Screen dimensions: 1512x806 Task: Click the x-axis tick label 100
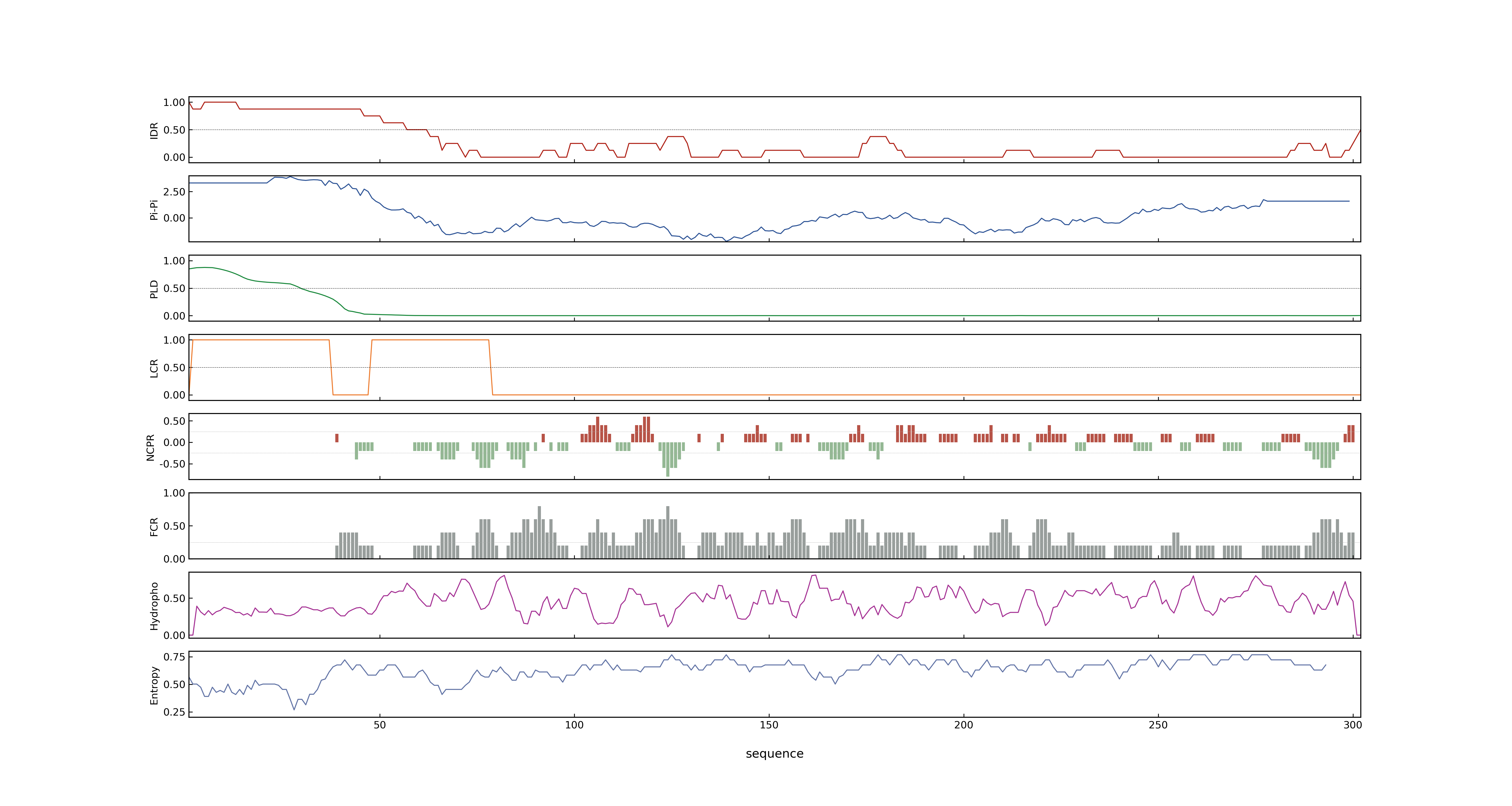[574, 725]
